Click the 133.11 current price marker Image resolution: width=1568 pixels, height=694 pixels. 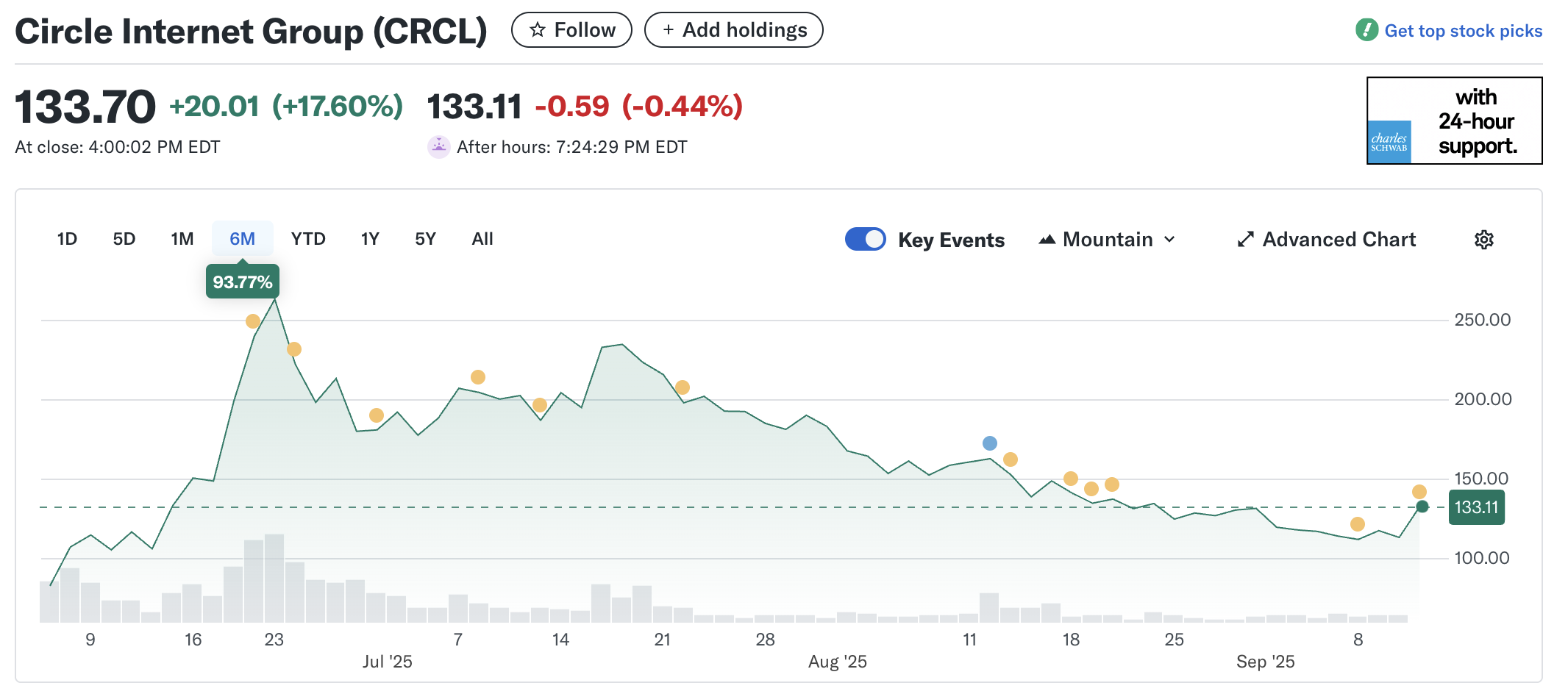click(1476, 507)
